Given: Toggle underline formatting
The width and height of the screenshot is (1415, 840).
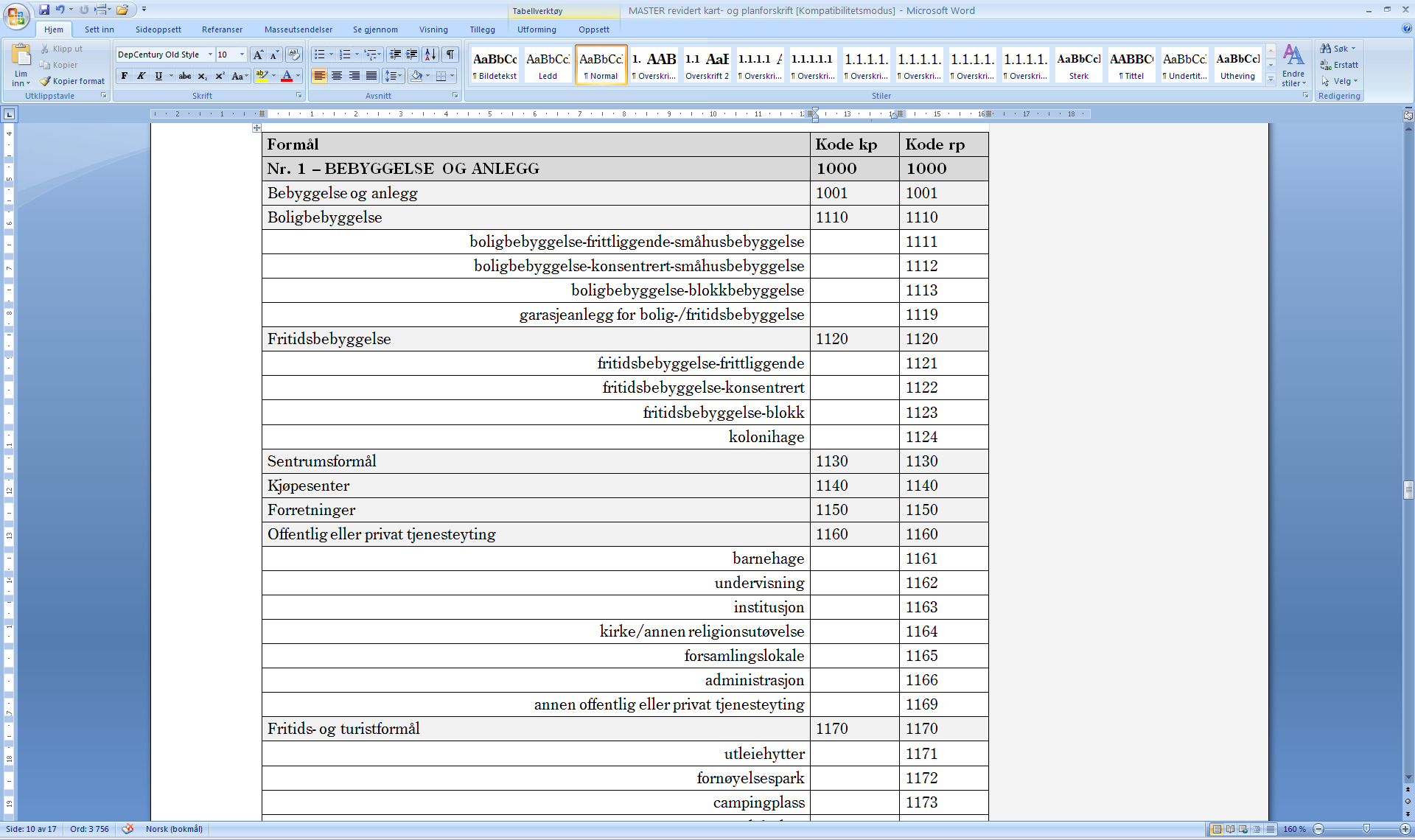Looking at the screenshot, I should point(158,76).
